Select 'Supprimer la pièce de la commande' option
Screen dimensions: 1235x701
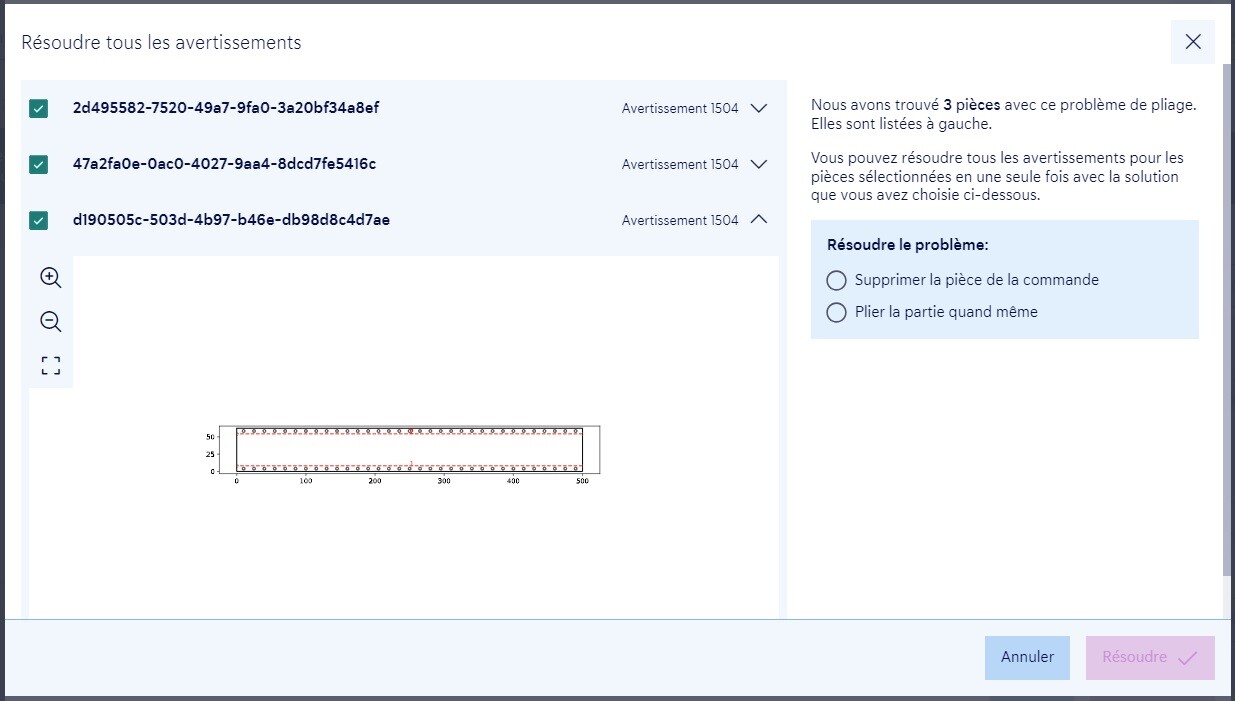(x=837, y=280)
